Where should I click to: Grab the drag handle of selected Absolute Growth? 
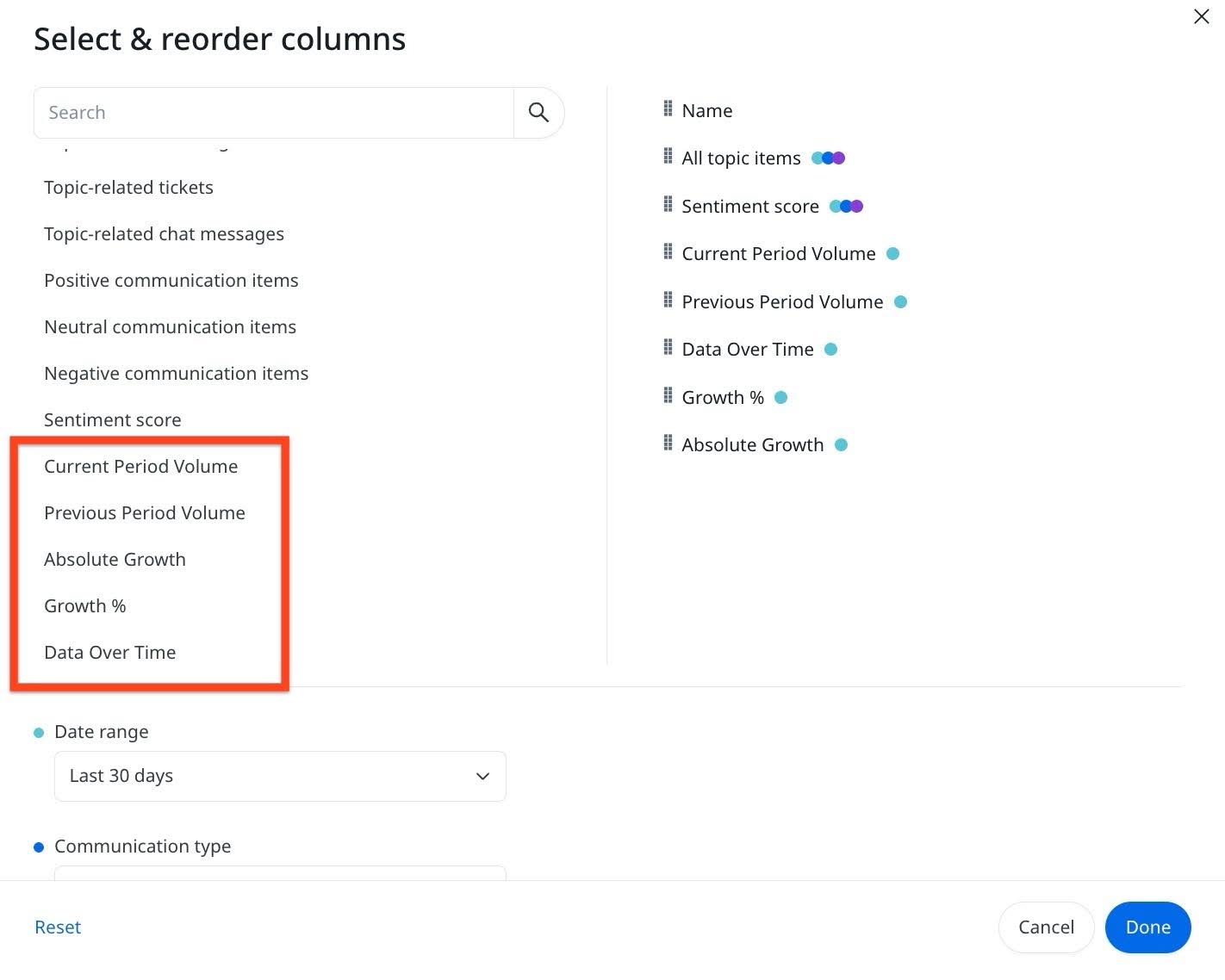pyautogui.click(x=668, y=443)
